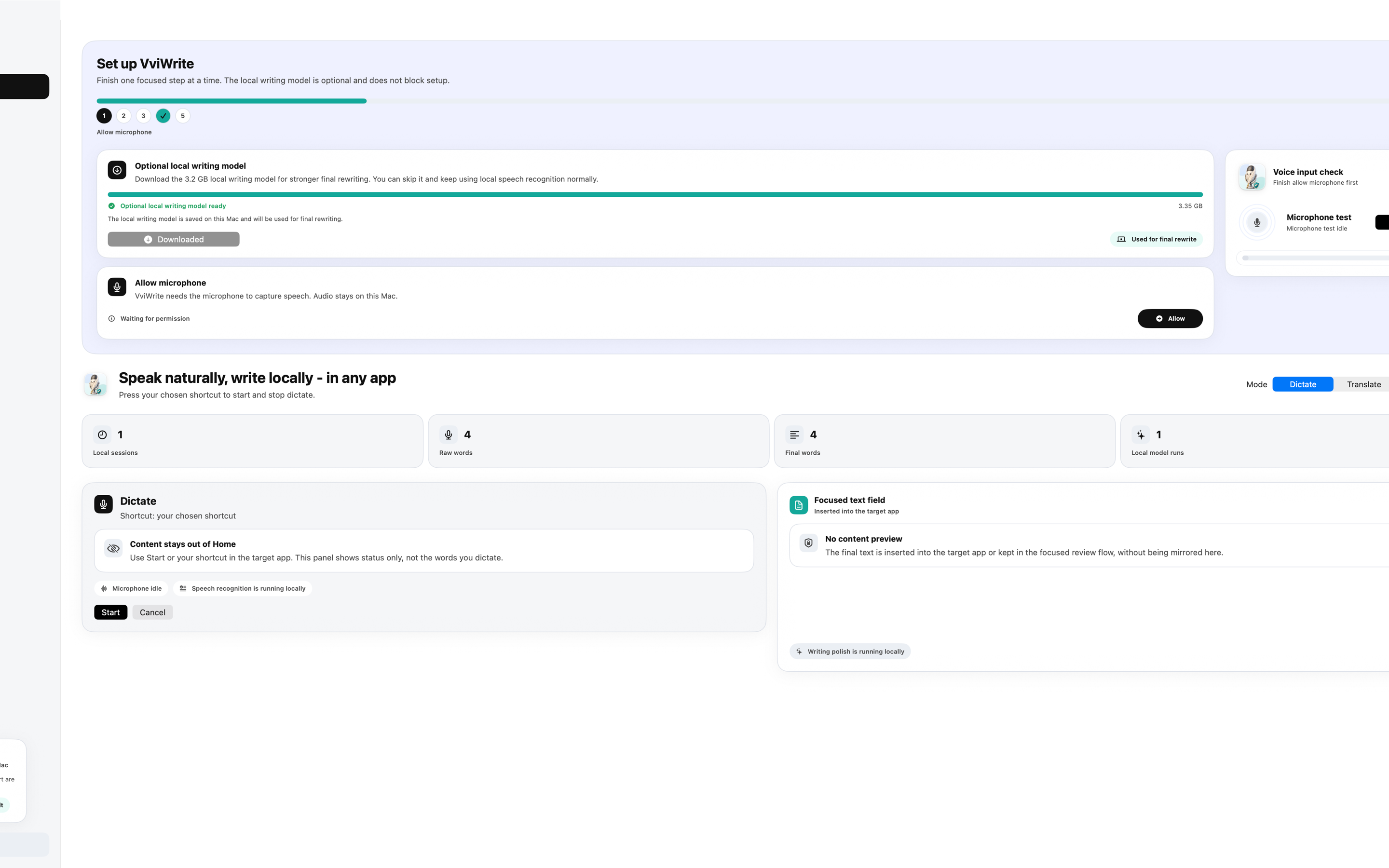Click the clock icon in Local sessions card

(102, 435)
